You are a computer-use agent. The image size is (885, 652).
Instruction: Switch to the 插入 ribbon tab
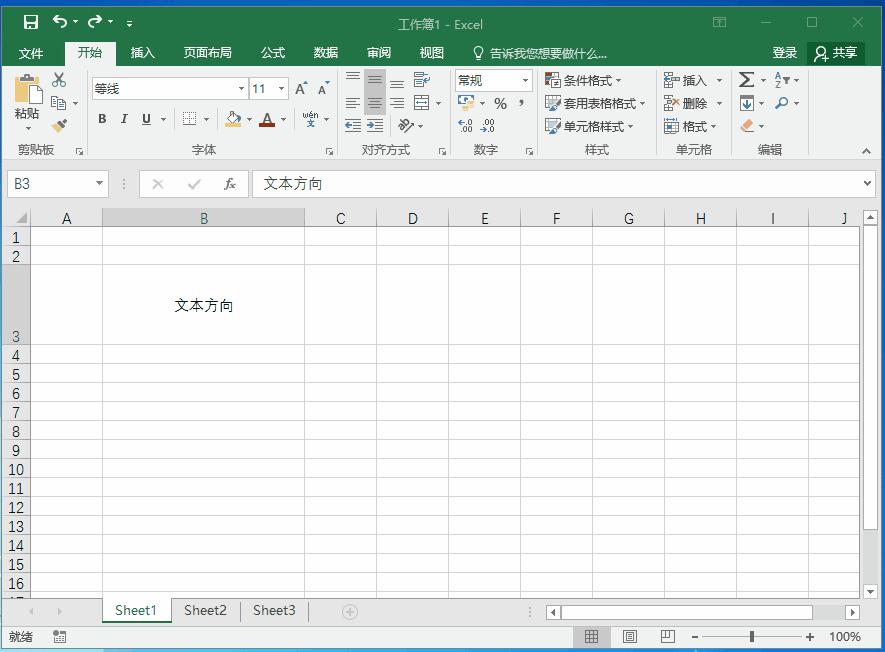[142, 52]
